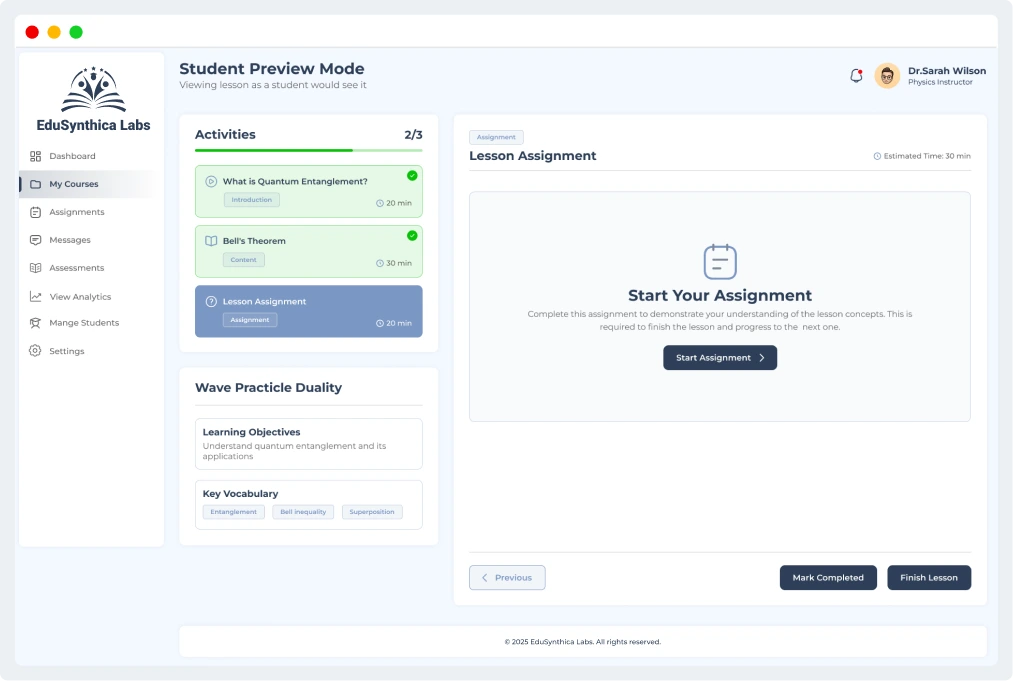Click the notification bell icon
This screenshot has width=1013, height=681.
(856, 76)
